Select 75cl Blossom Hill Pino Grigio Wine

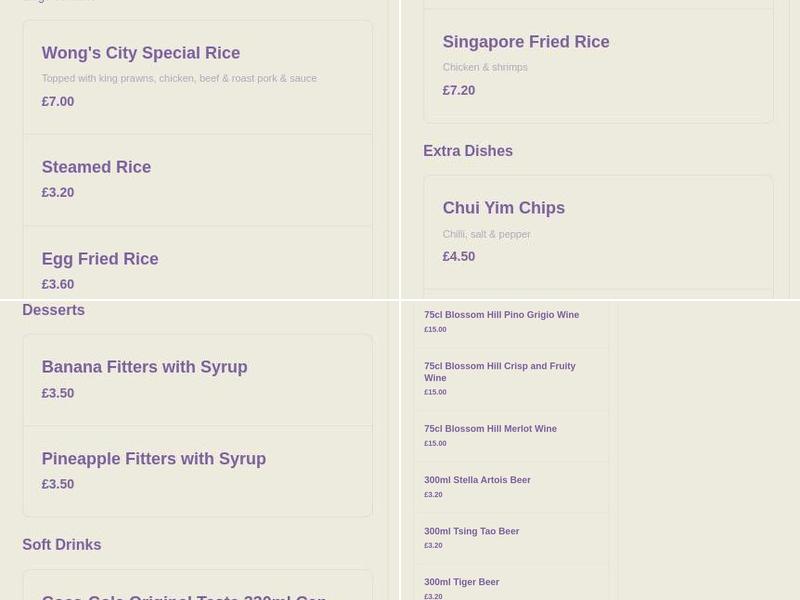[501, 314]
